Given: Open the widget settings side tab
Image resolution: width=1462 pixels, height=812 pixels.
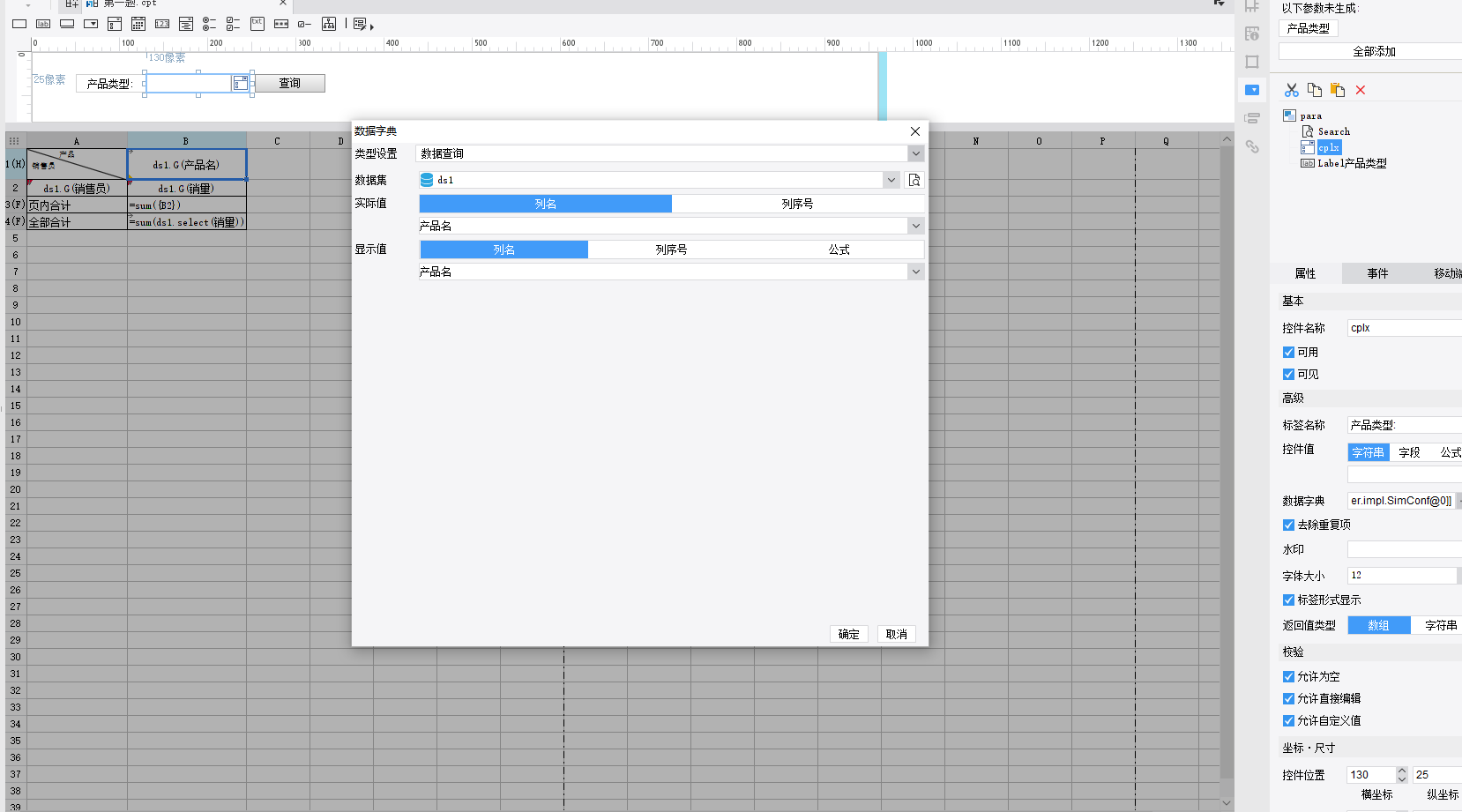Looking at the screenshot, I should tap(1252, 90).
